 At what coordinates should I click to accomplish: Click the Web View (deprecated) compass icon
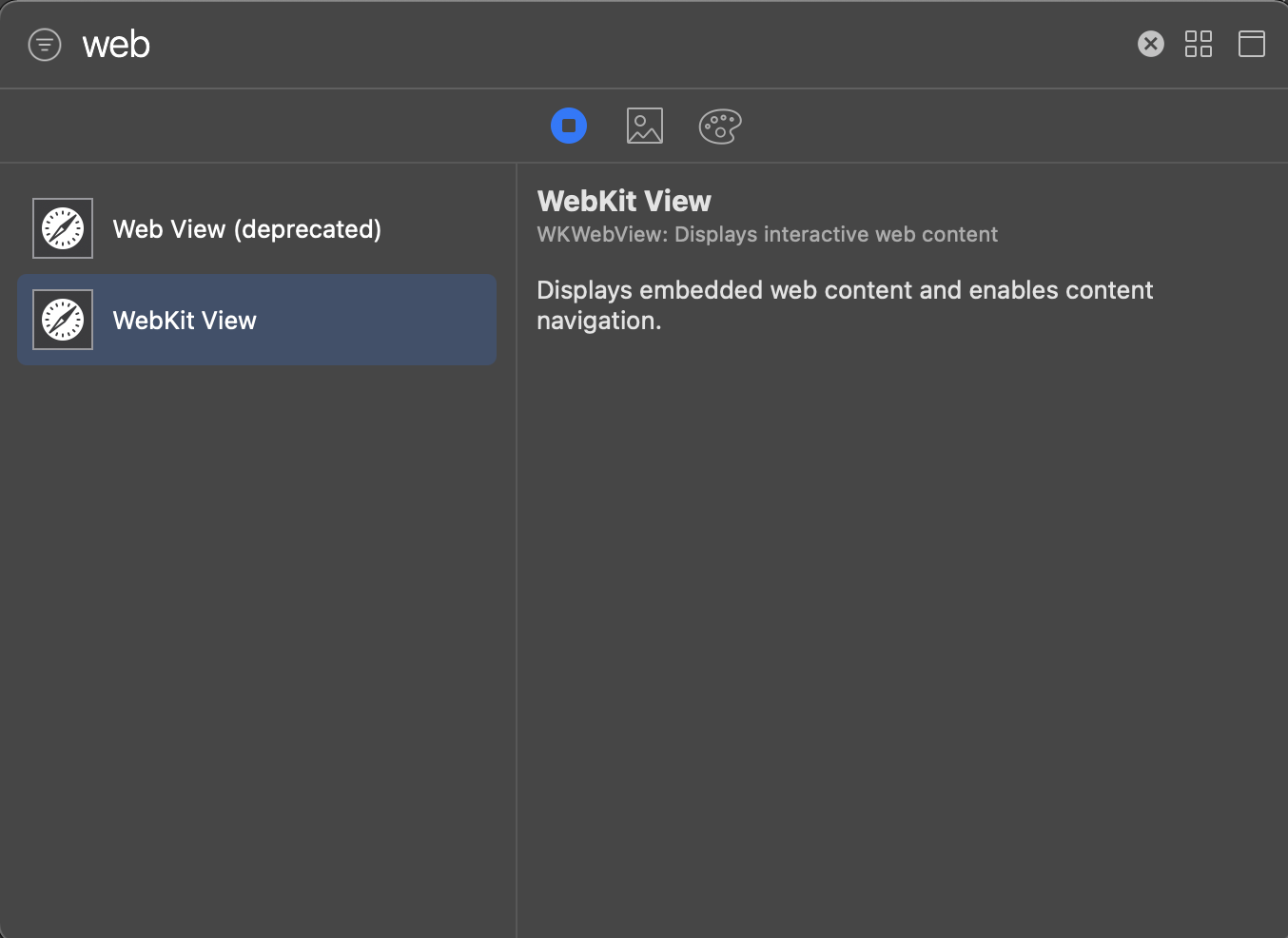[63, 228]
